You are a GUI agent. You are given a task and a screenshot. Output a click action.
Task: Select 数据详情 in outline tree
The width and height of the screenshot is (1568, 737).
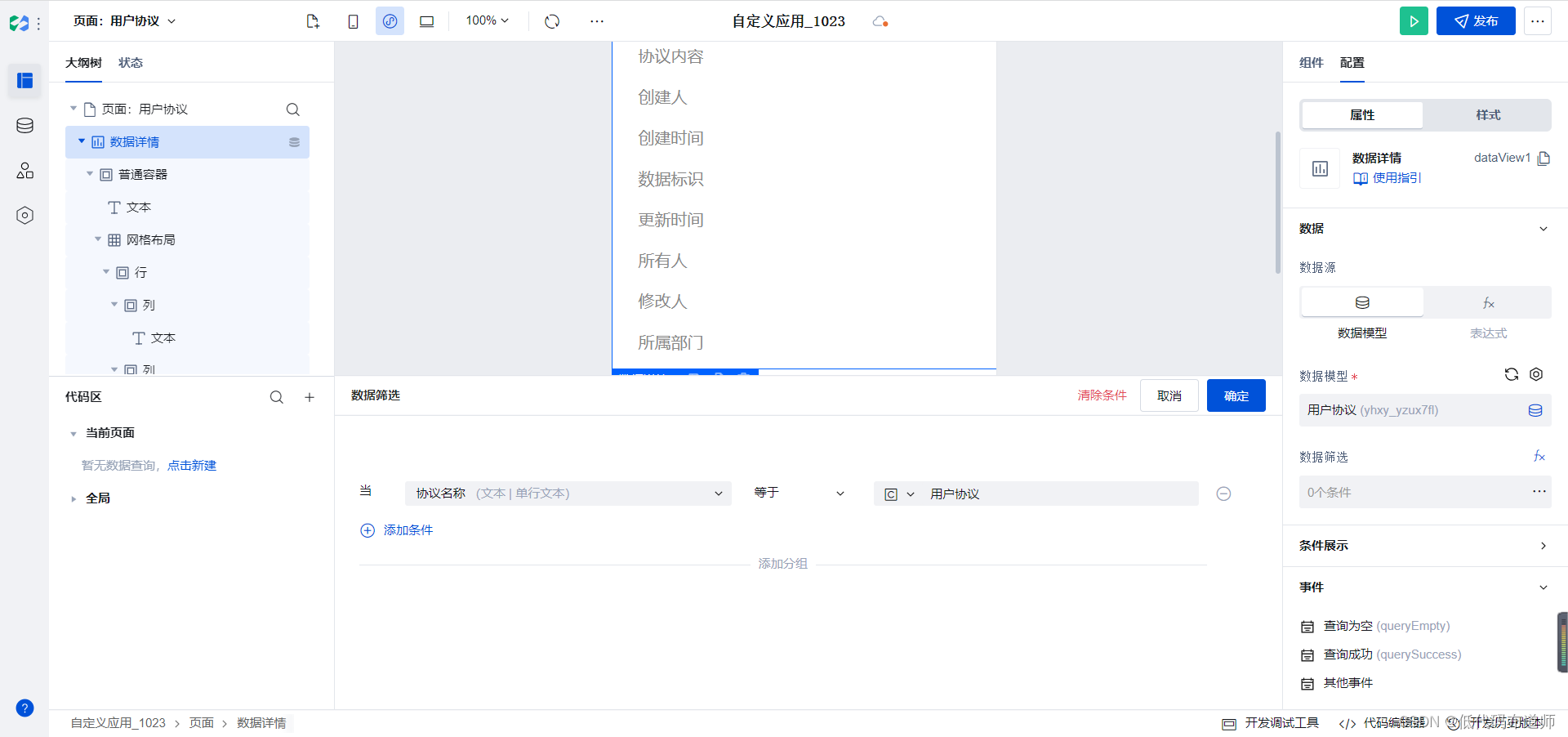[x=187, y=142]
